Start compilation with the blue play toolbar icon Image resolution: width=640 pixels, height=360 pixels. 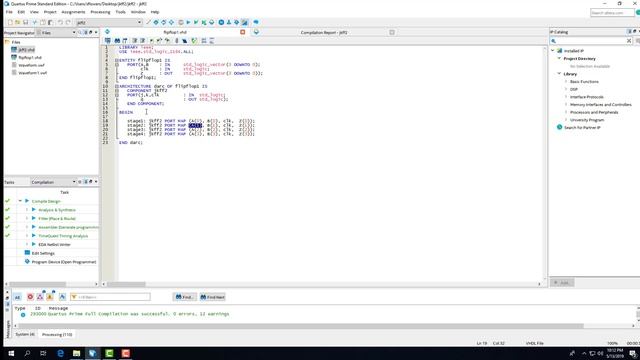coord(188,22)
